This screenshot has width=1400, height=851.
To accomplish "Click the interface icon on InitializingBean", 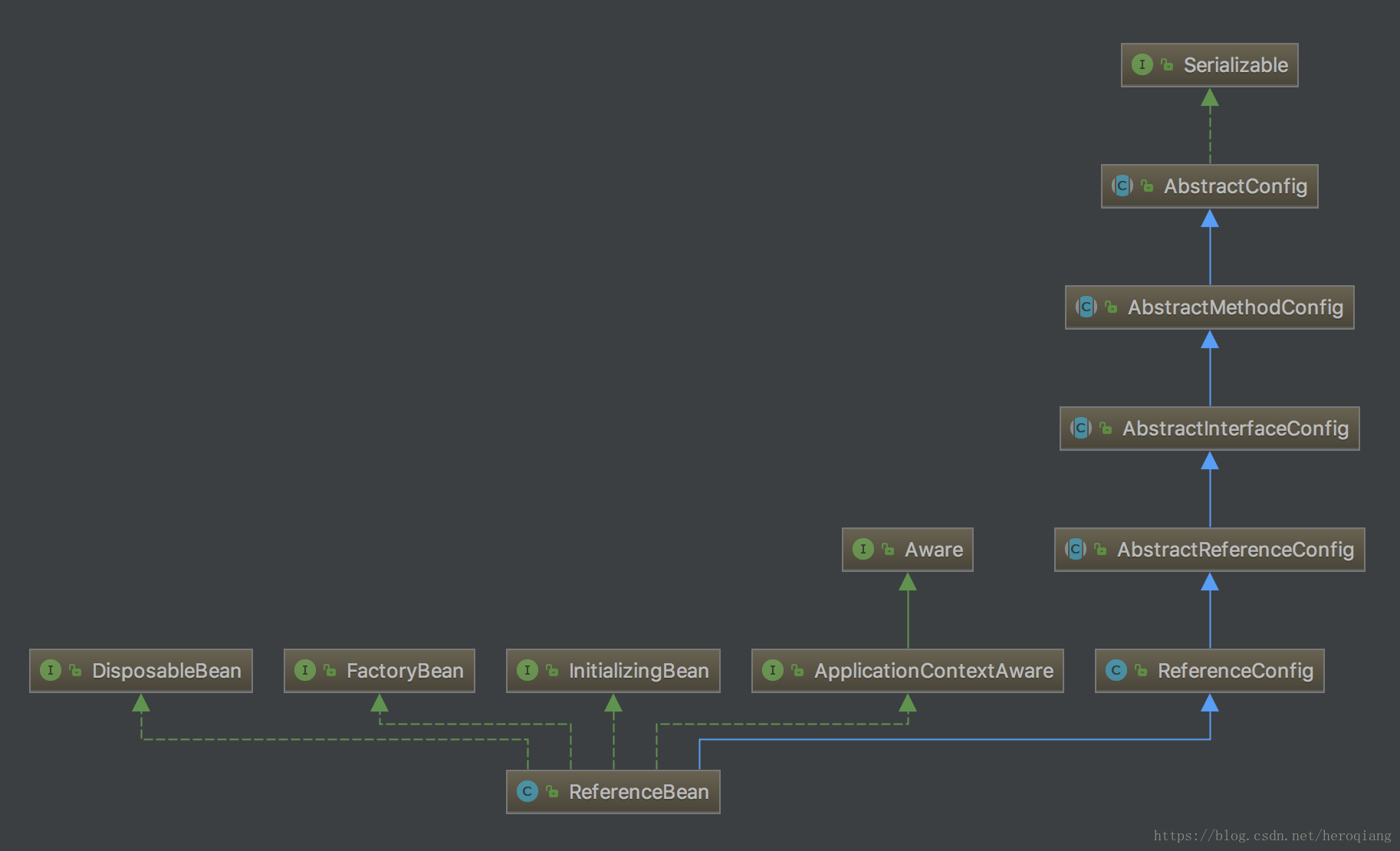I will 527,670.
